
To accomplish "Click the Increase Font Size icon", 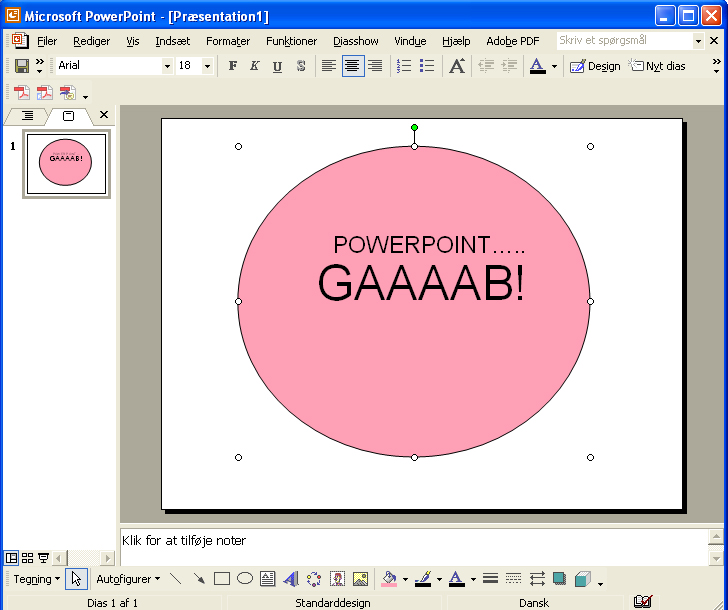I will click(457, 66).
